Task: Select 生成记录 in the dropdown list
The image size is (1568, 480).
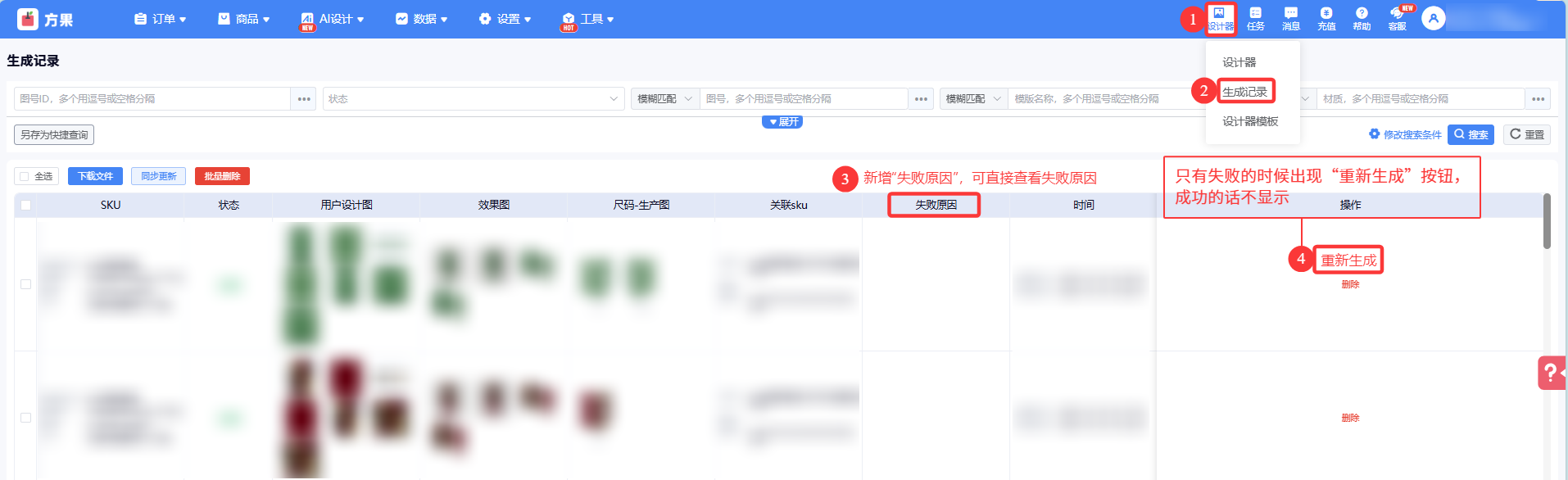Action: 1244,92
